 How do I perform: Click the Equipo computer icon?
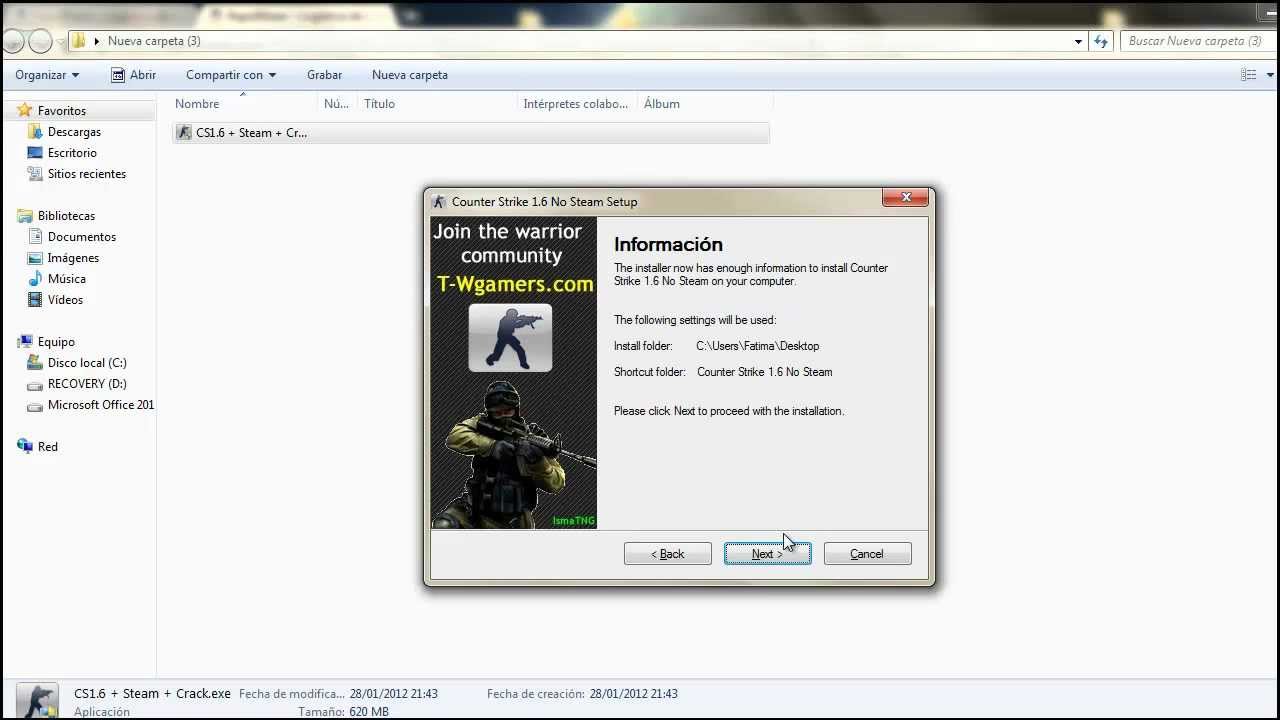(25, 342)
